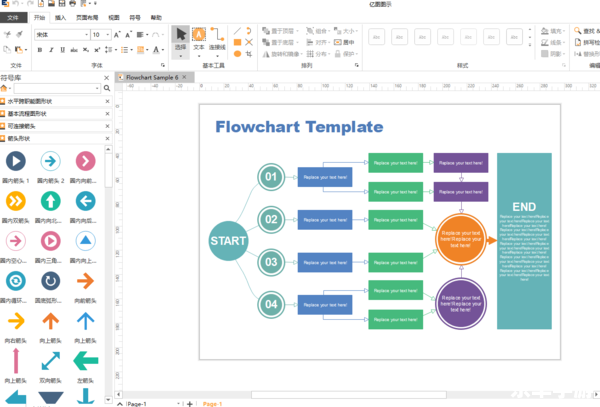The image size is (600, 407).
Task: Toggle underline formatting
Action: click(62, 50)
